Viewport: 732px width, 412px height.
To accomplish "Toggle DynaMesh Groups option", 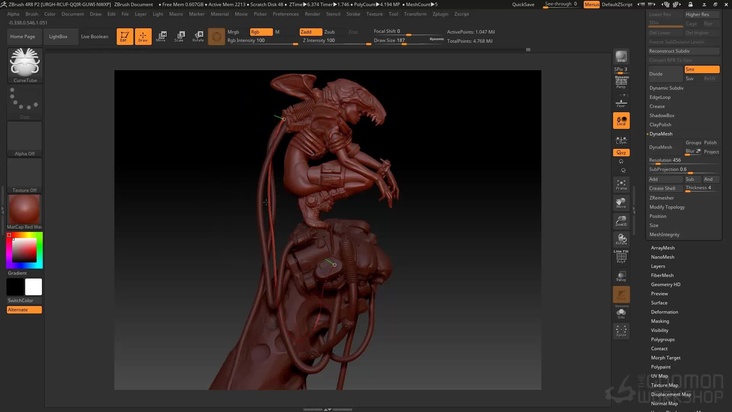I will point(693,142).
